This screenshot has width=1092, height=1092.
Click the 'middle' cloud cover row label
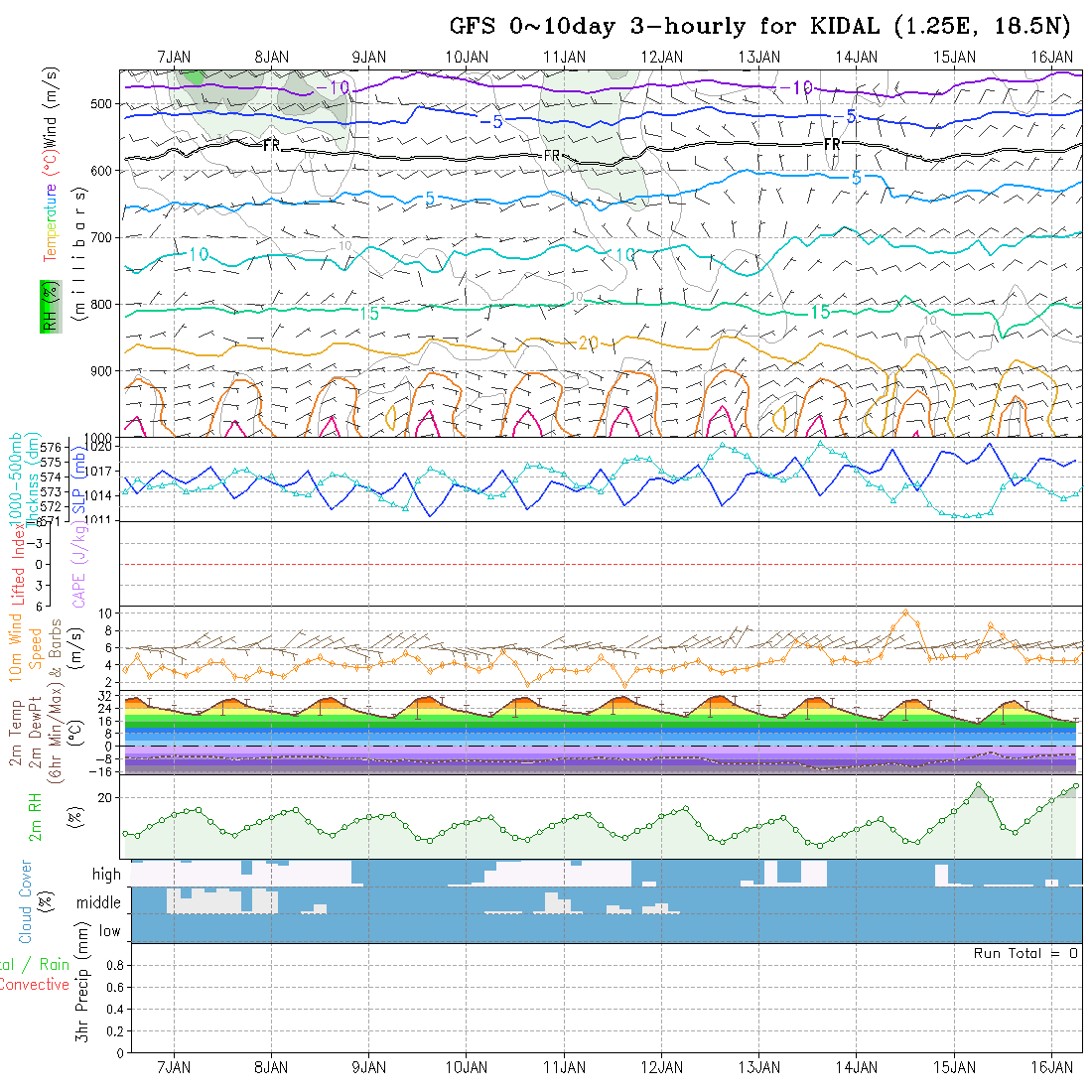point(99,903)
